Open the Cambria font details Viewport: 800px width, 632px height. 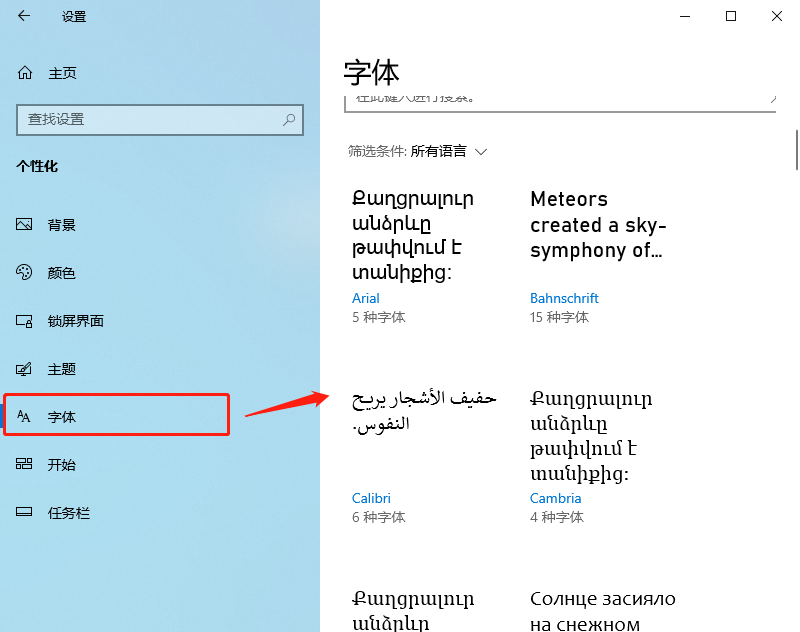[555, 498]
